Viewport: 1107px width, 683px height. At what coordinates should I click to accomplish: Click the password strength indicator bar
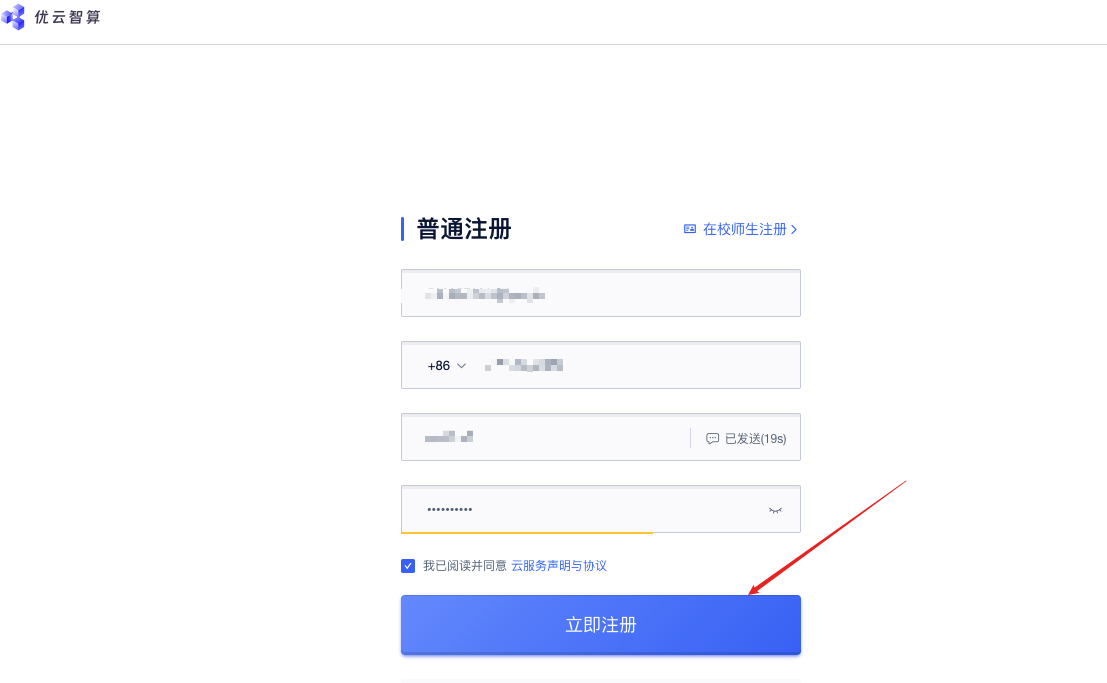click(x=527, y=533)
